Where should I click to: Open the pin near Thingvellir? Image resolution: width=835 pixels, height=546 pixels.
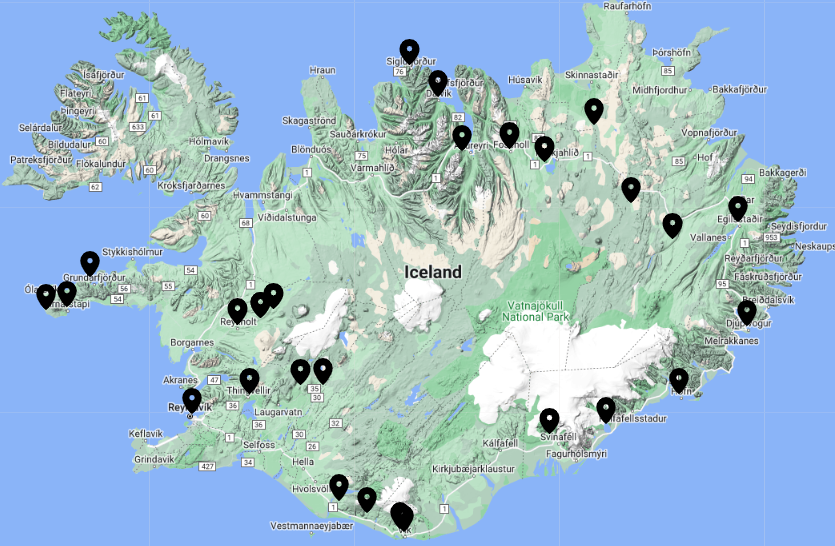pos(249,379)
